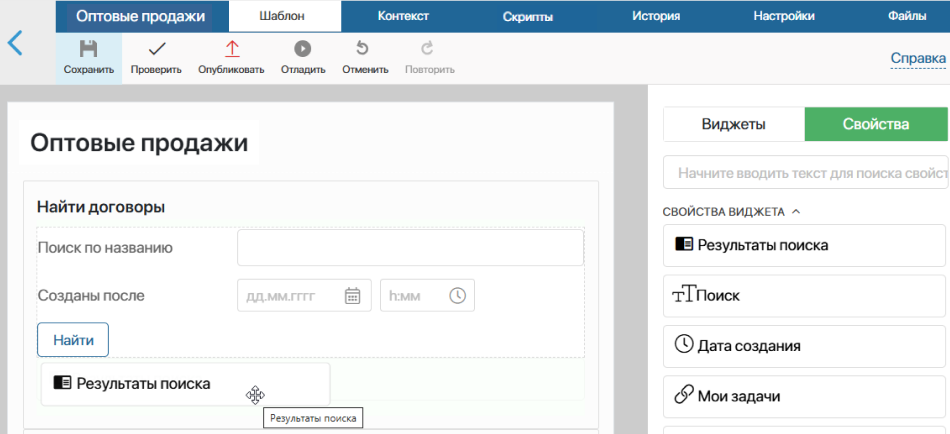Click the table icon beside Результаты поиска in panel
The width and height of the screenshot is (950, 434).
click(x=683, y=244)
